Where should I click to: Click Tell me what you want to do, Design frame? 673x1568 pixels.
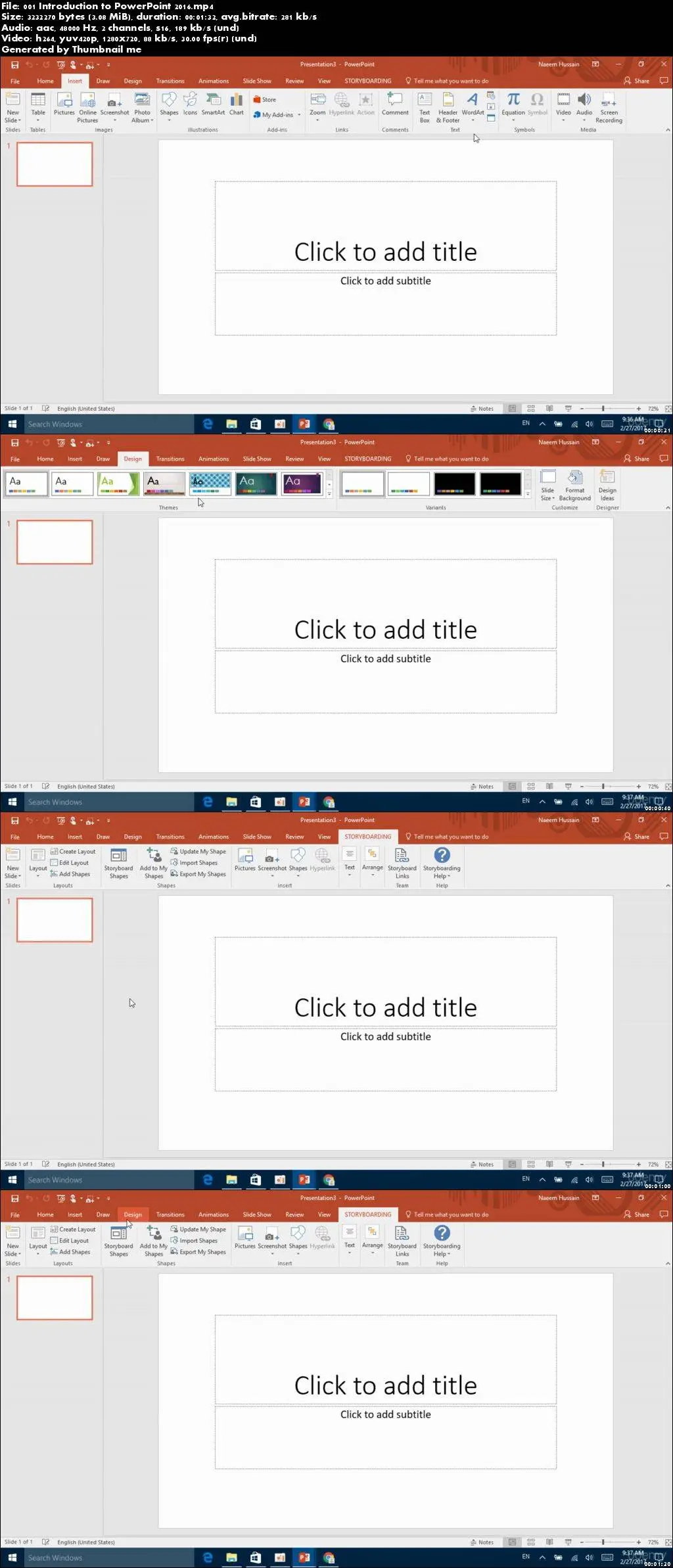(x=447, y=459)
